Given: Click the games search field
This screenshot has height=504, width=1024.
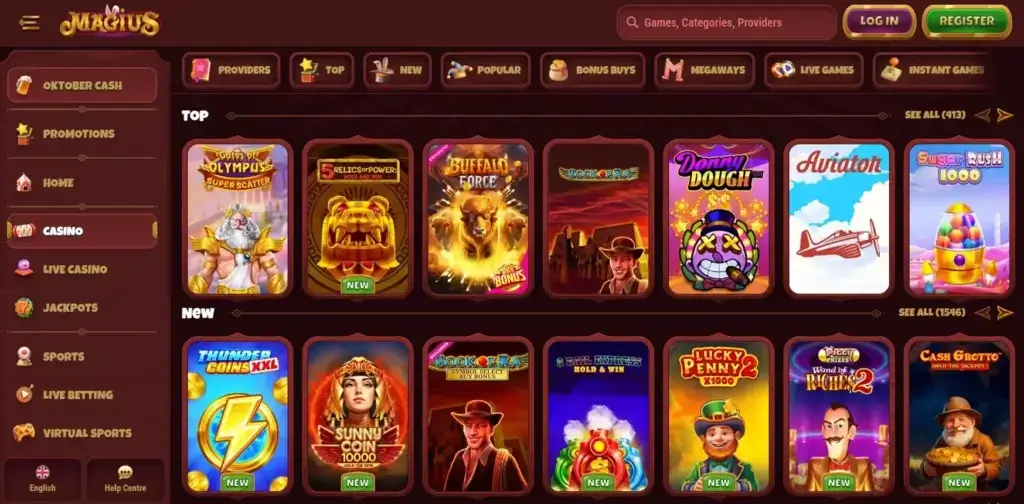Looking at the screenshot, I should (727, 23).
